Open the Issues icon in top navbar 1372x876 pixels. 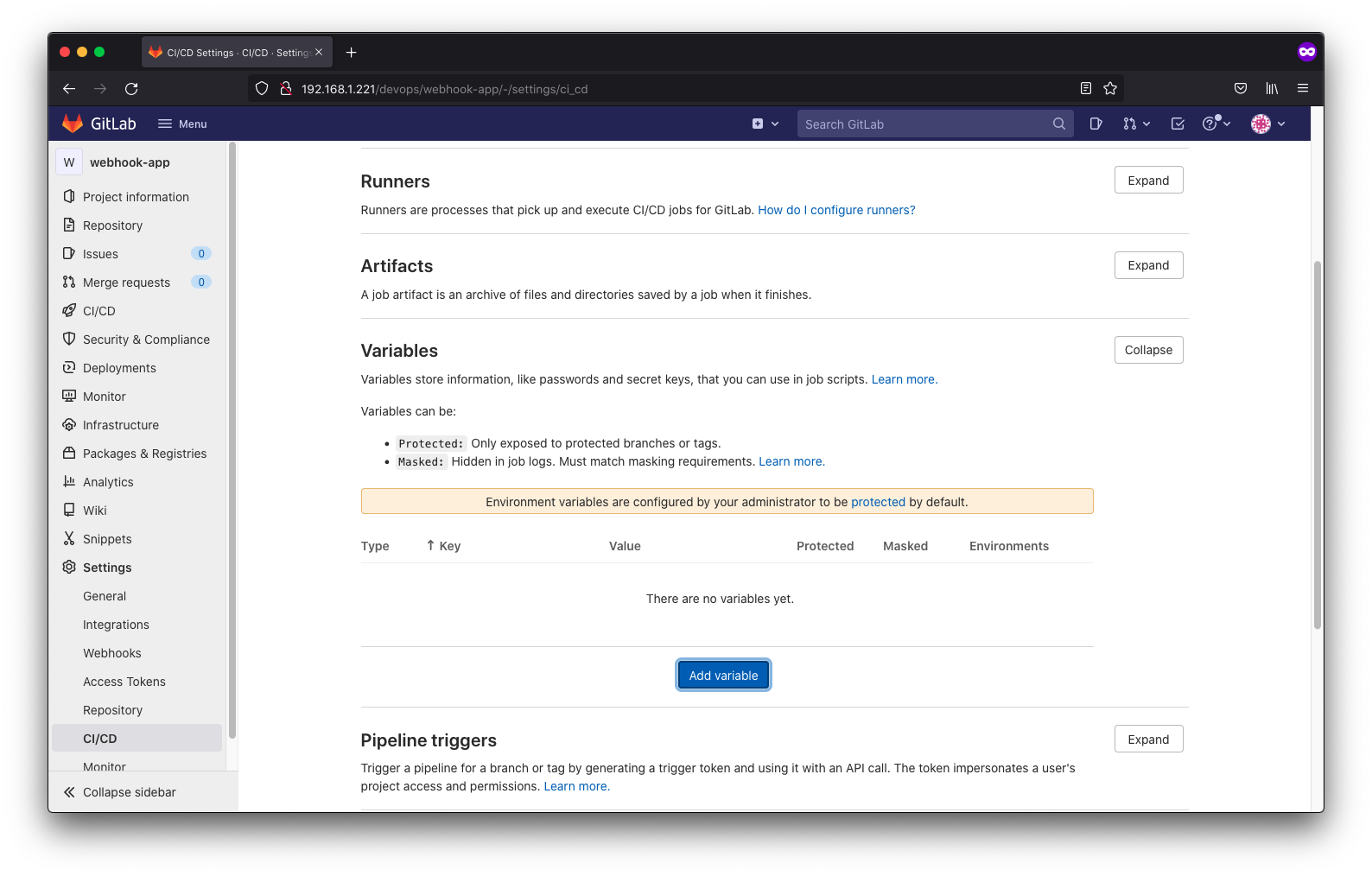pyautogui.click(x=1096, y=124)
